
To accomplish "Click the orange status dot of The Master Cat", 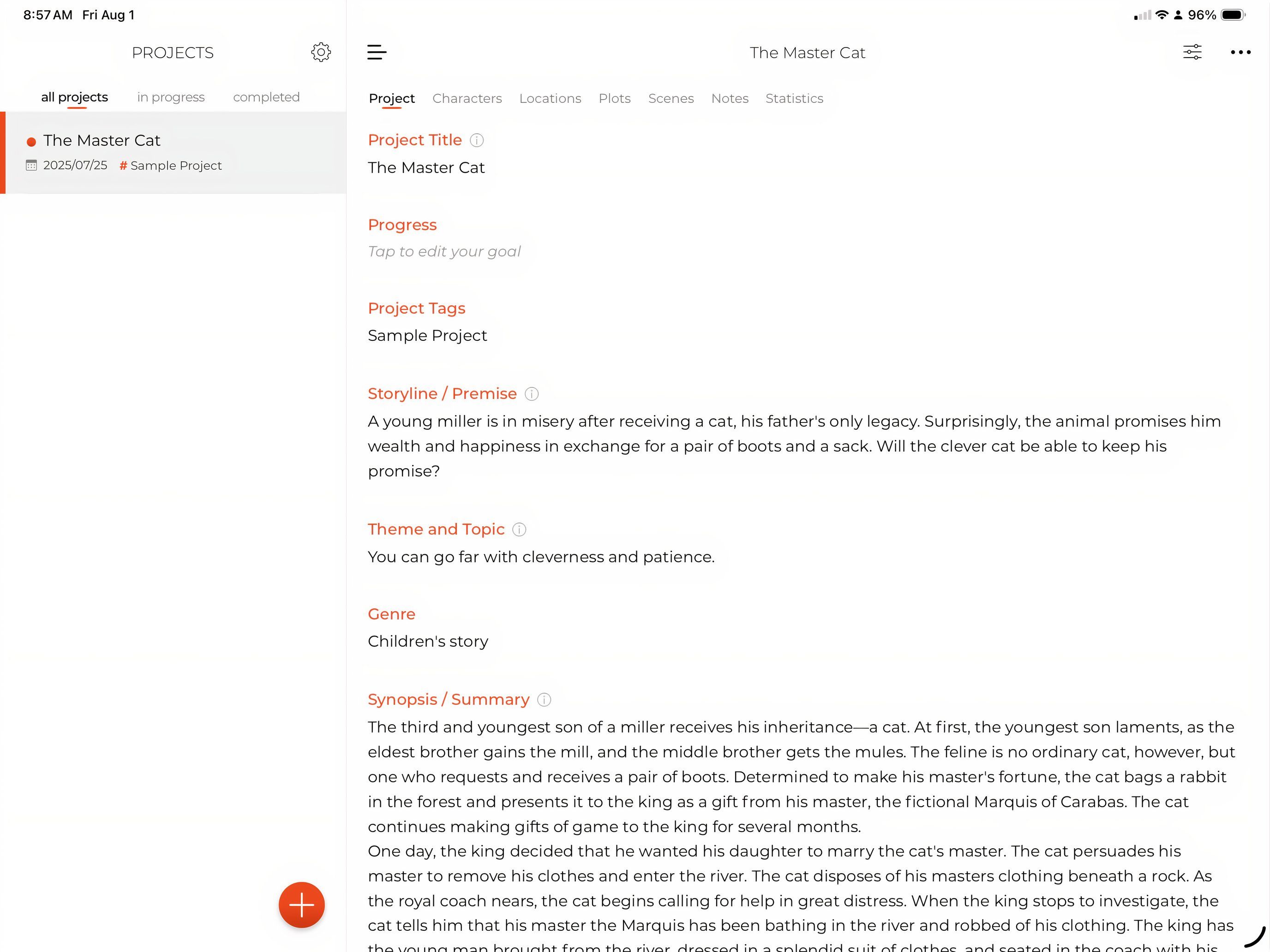I will click(31, 141).
